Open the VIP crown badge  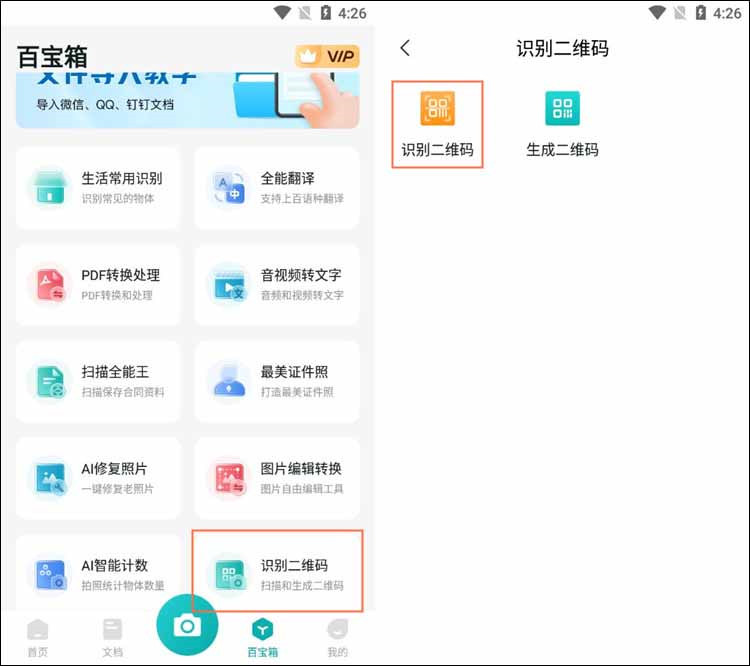(x=327, y=56)
